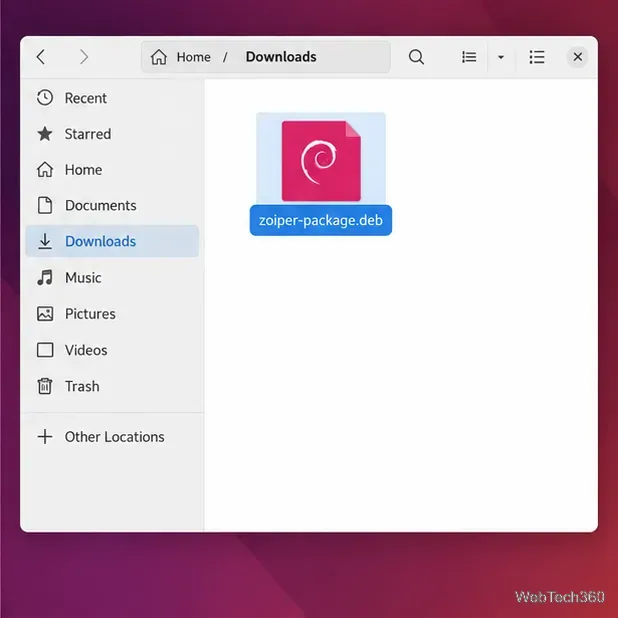Close the Files window
The height and width of the screenshot is (618, 618).
[577, 57]
